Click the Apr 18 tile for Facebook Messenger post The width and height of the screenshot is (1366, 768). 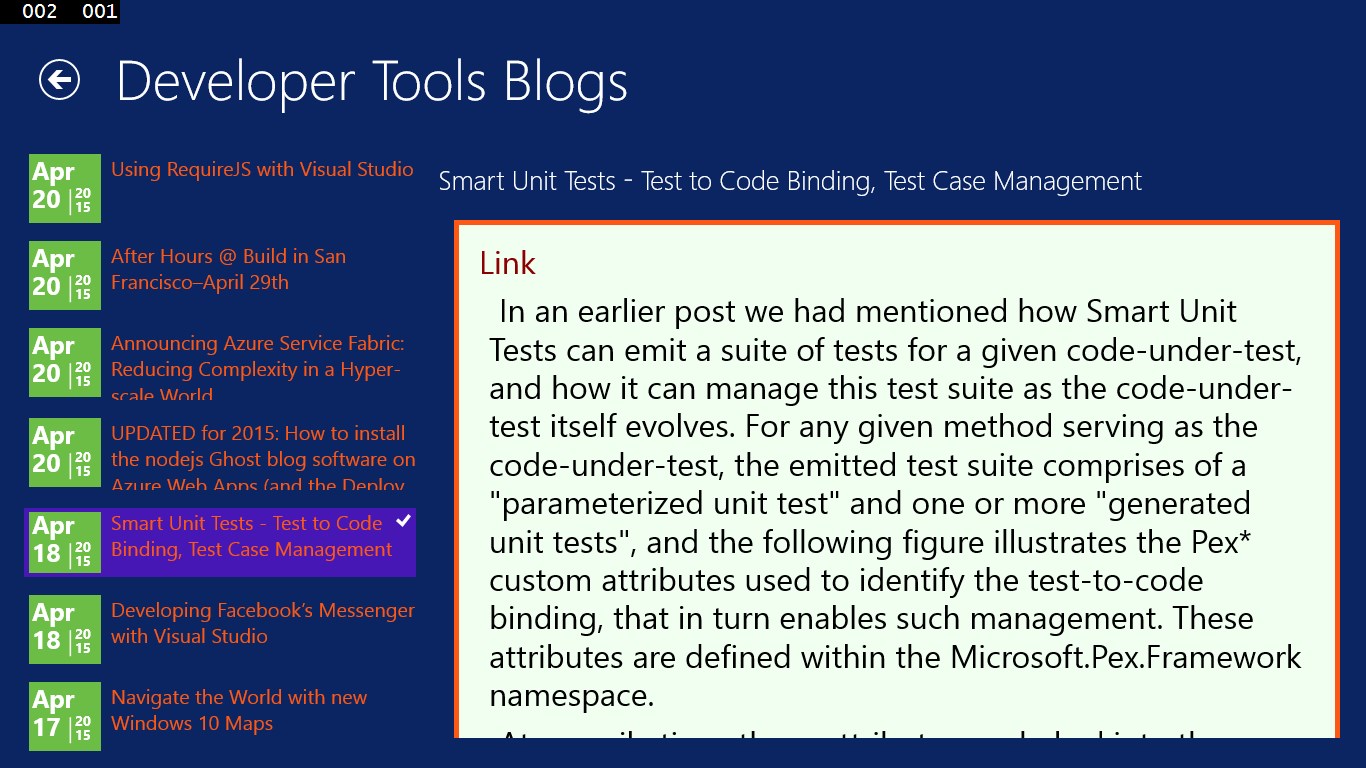(x=64, y=629)
